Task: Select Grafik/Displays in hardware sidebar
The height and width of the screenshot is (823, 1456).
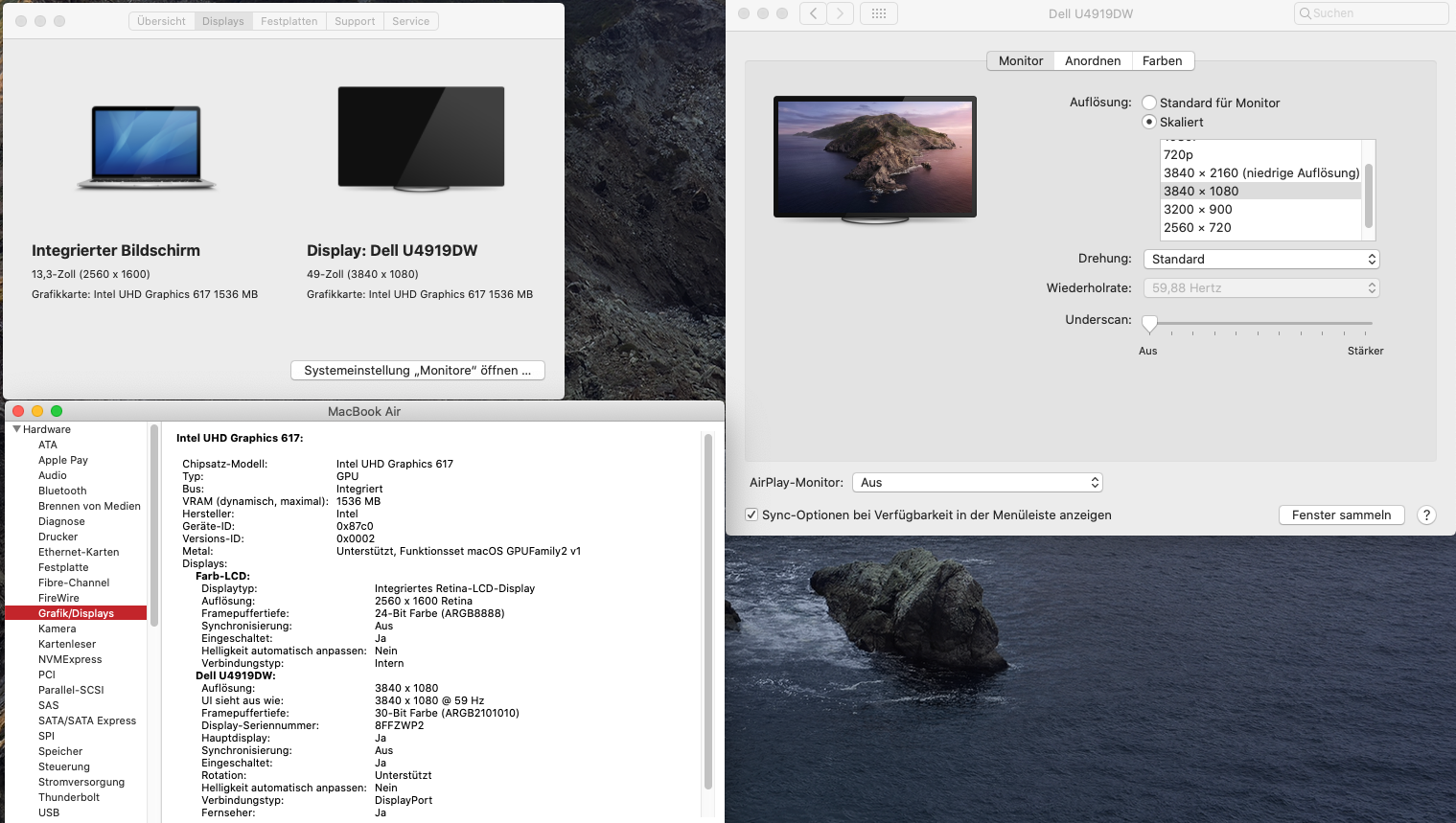Action: [77, 613]
